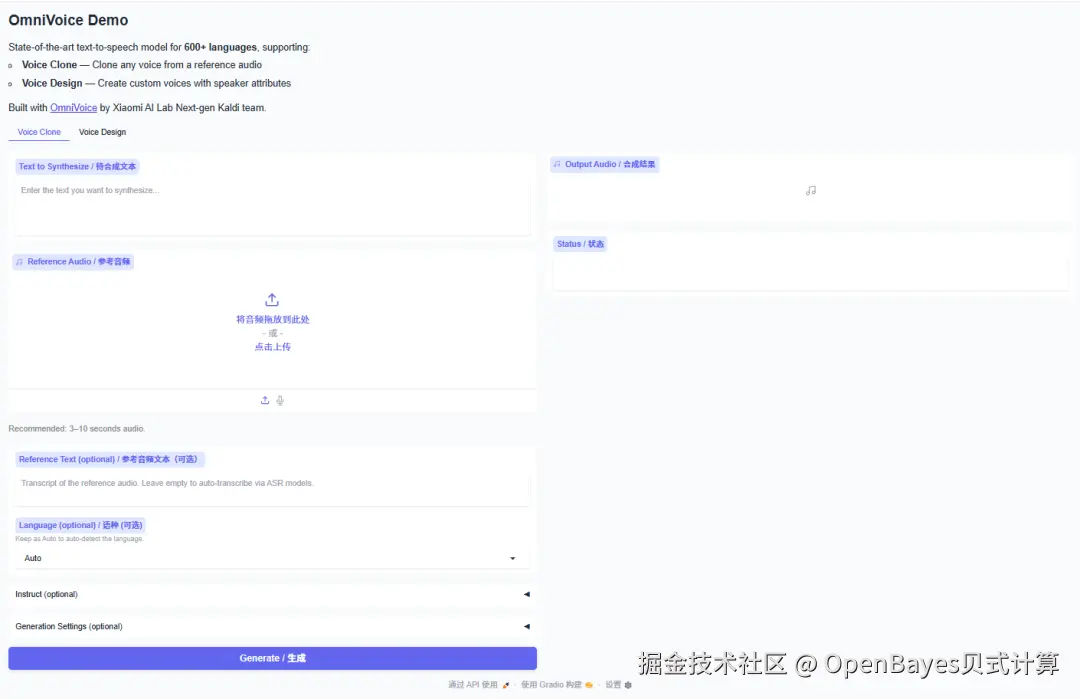Expand the Instruct (optional) section
The width and height of the screenshot is (1080, 699).
click(272, 594)
